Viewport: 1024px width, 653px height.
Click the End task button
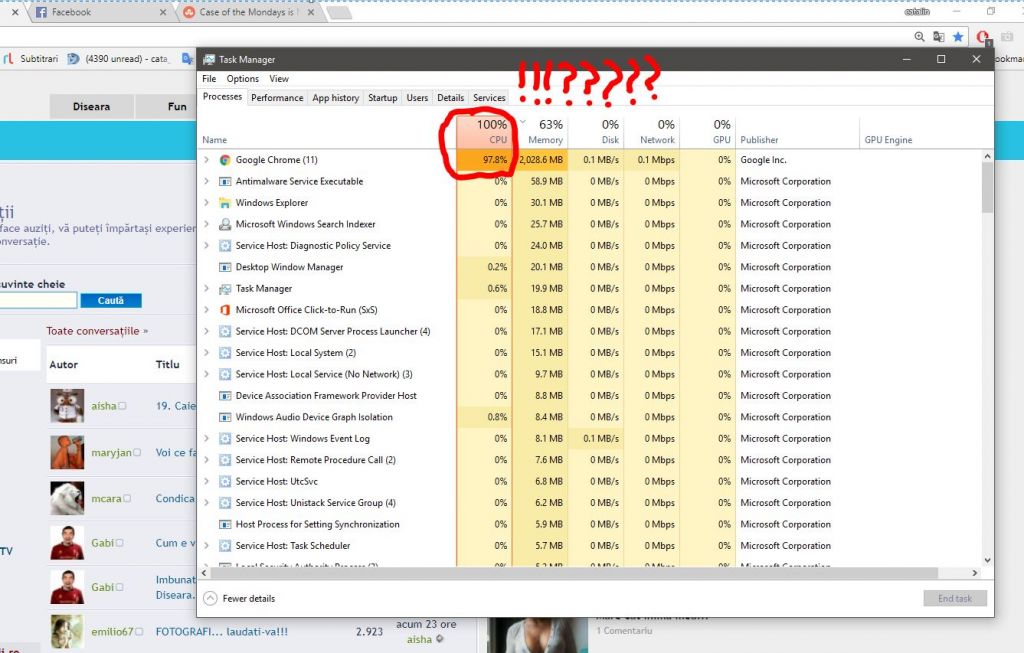(955, 598)
